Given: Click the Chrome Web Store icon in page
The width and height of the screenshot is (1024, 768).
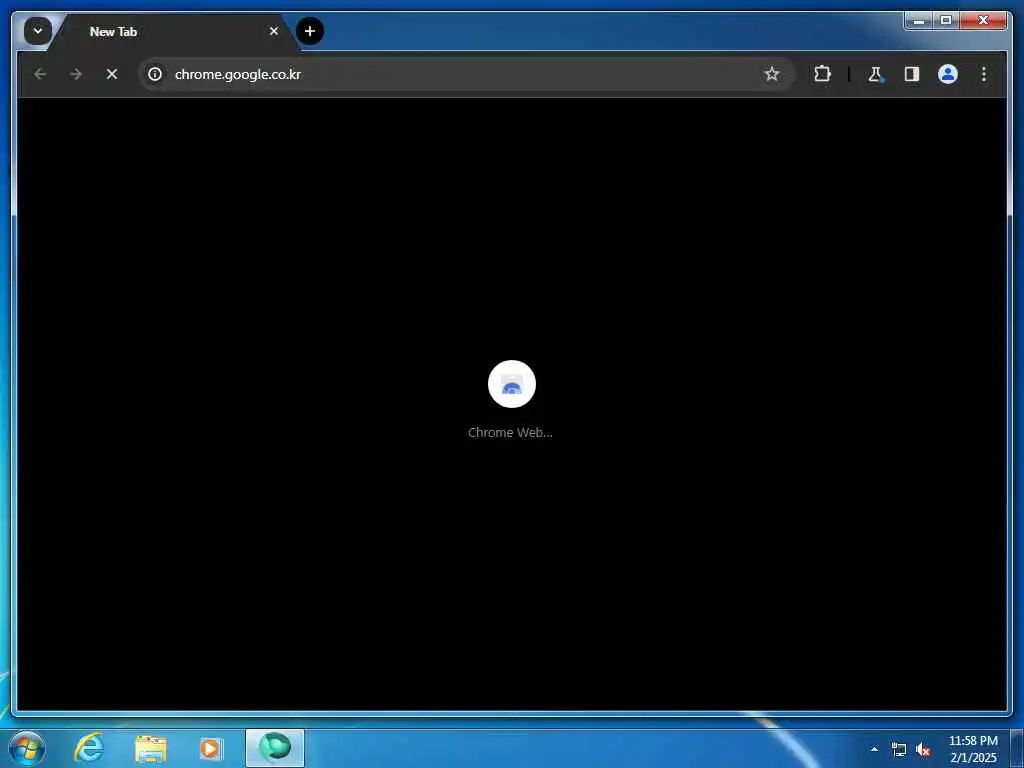Looking at the screenshot, I should pos(512,384).
